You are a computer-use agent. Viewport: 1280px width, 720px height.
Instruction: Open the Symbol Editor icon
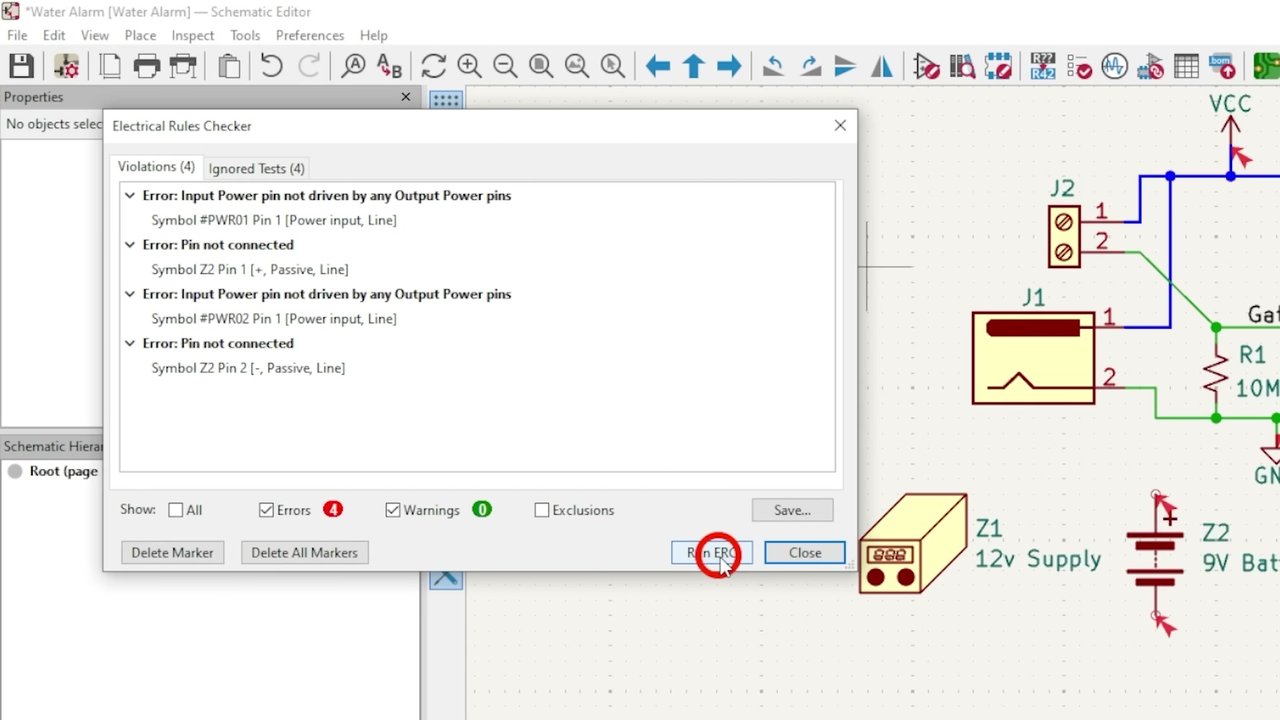pyautogui.click(x=927, y=66)
